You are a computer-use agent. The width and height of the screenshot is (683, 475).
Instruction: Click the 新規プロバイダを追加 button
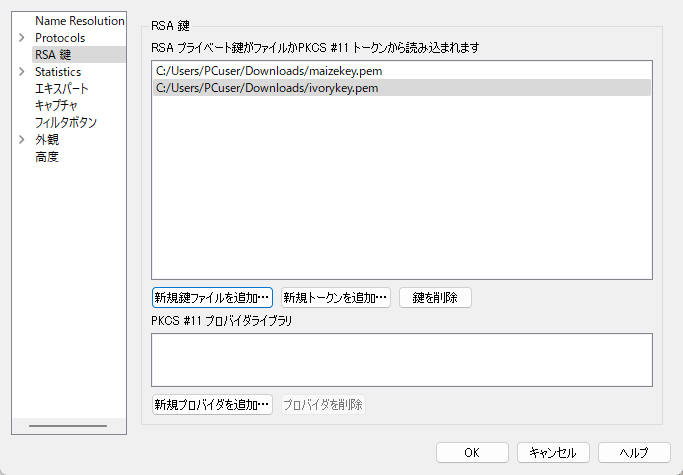pyautogui.click(x=212, y=405)
